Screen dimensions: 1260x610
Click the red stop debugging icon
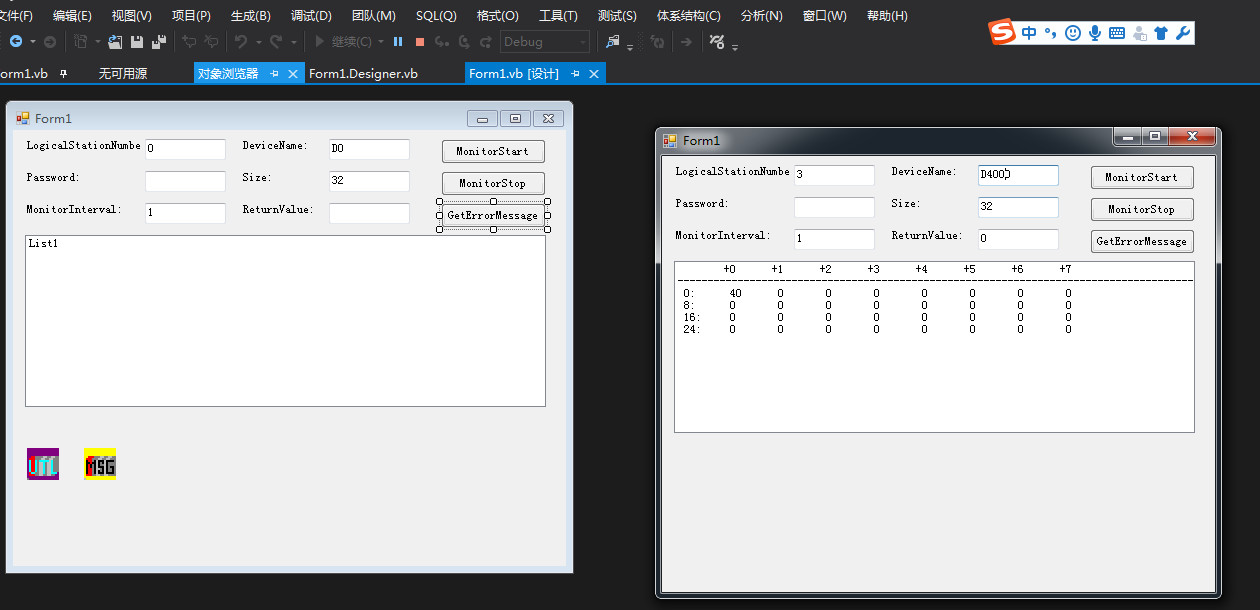coord(420,42)
